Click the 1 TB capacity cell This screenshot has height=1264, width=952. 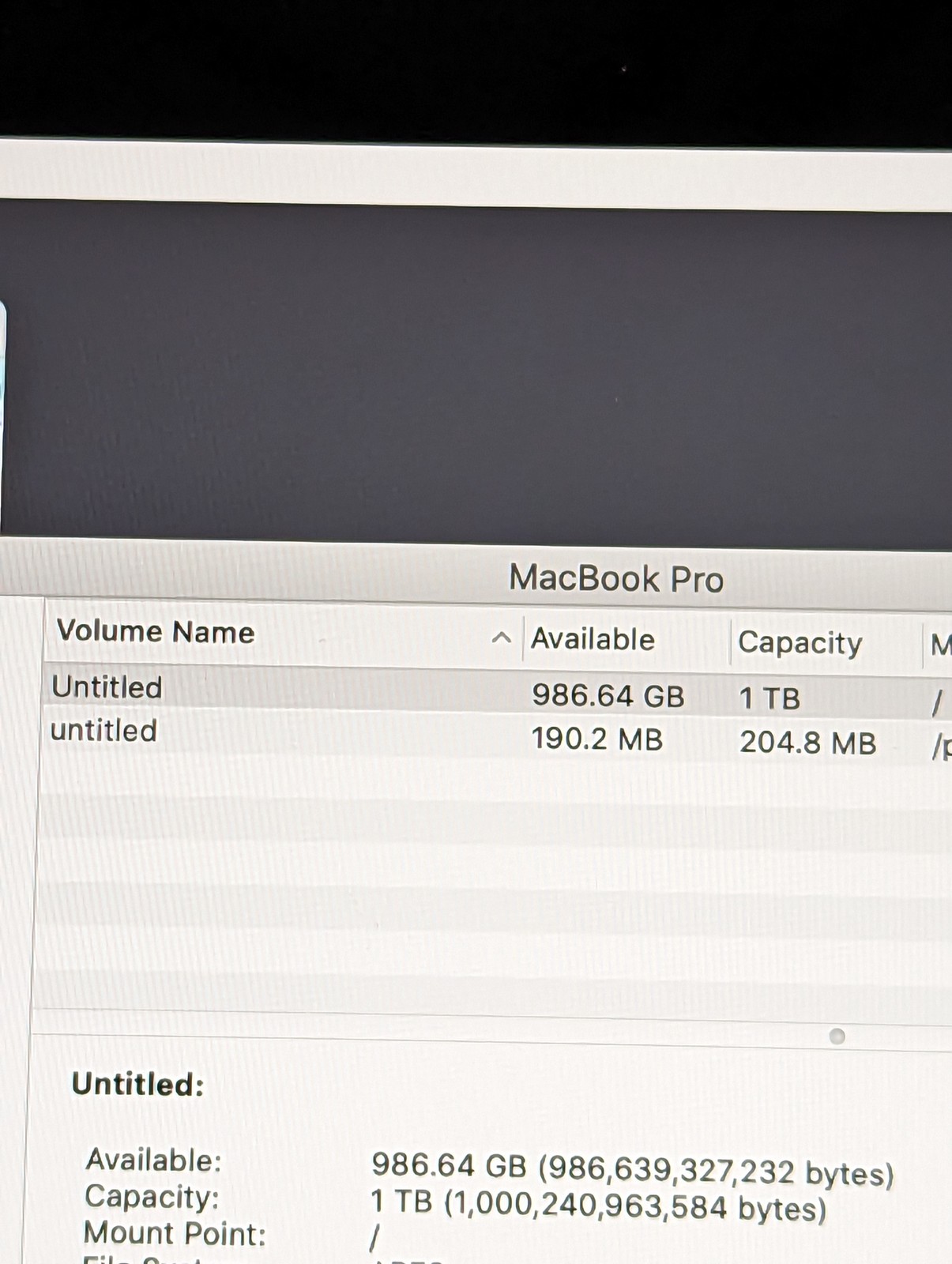click(x=770, y=698)
